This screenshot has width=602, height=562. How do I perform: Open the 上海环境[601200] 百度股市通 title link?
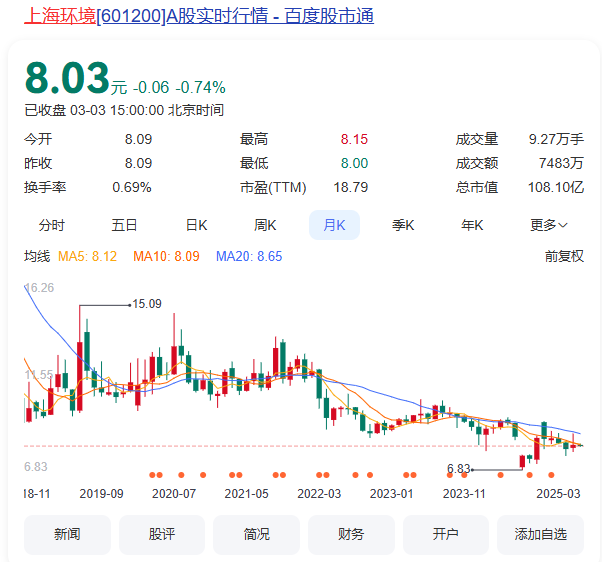tap(199, 16)
